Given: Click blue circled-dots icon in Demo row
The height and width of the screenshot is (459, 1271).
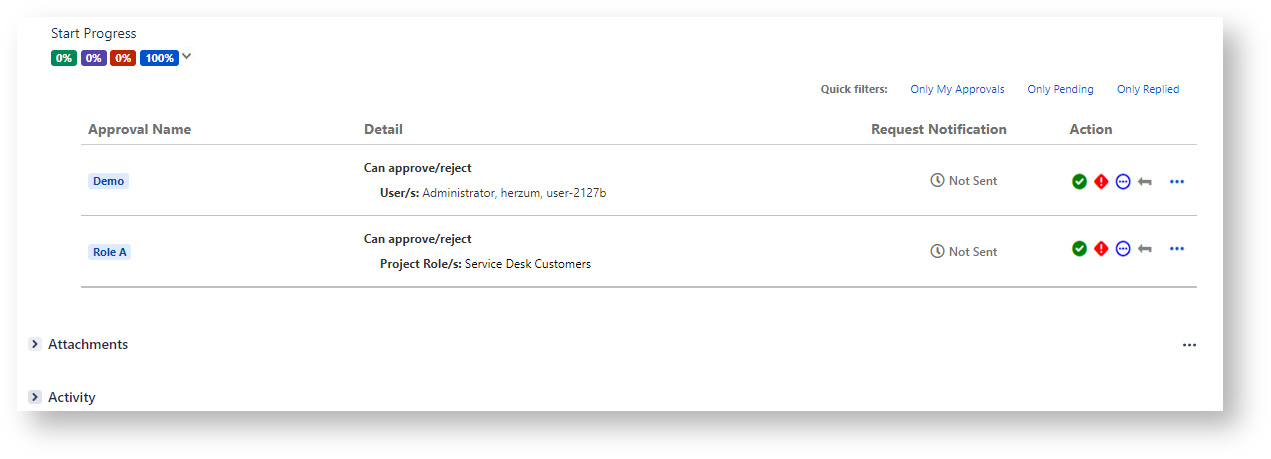Looking at the screenshot, I should (1123, 182).
